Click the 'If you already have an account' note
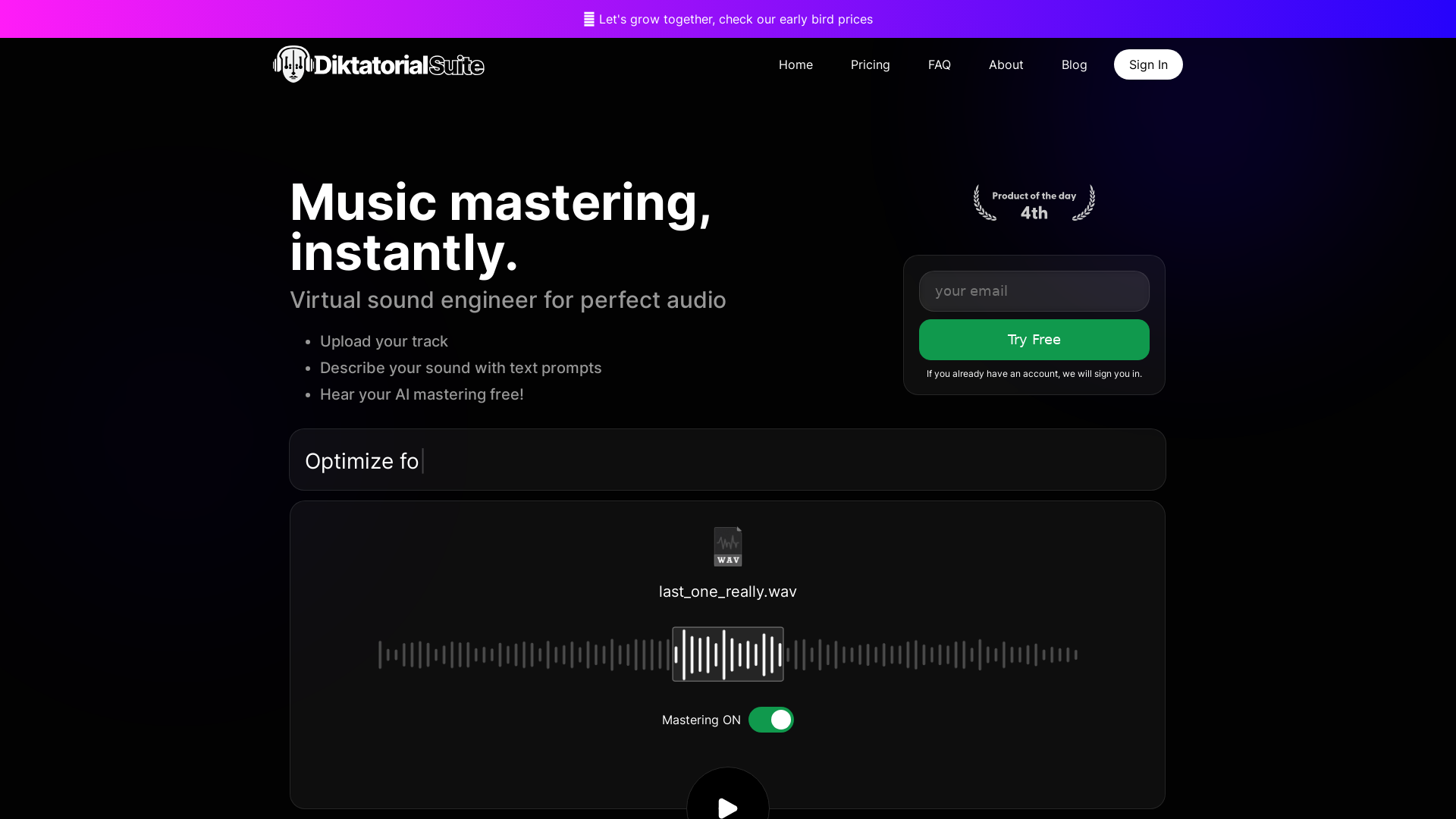1456x819 pixels. click(x=1034, y=374)
